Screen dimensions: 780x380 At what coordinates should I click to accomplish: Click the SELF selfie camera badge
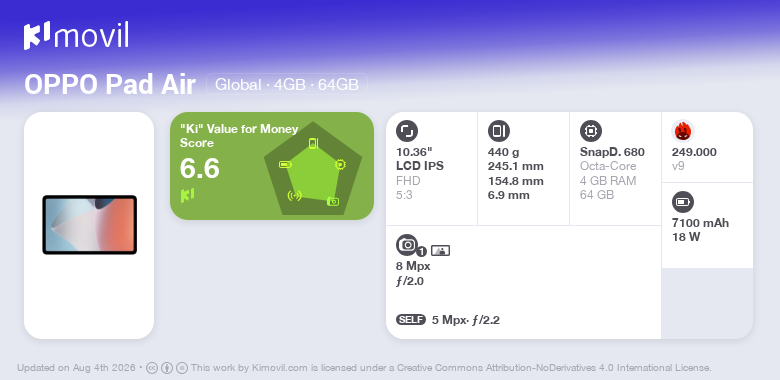[411, 319]
